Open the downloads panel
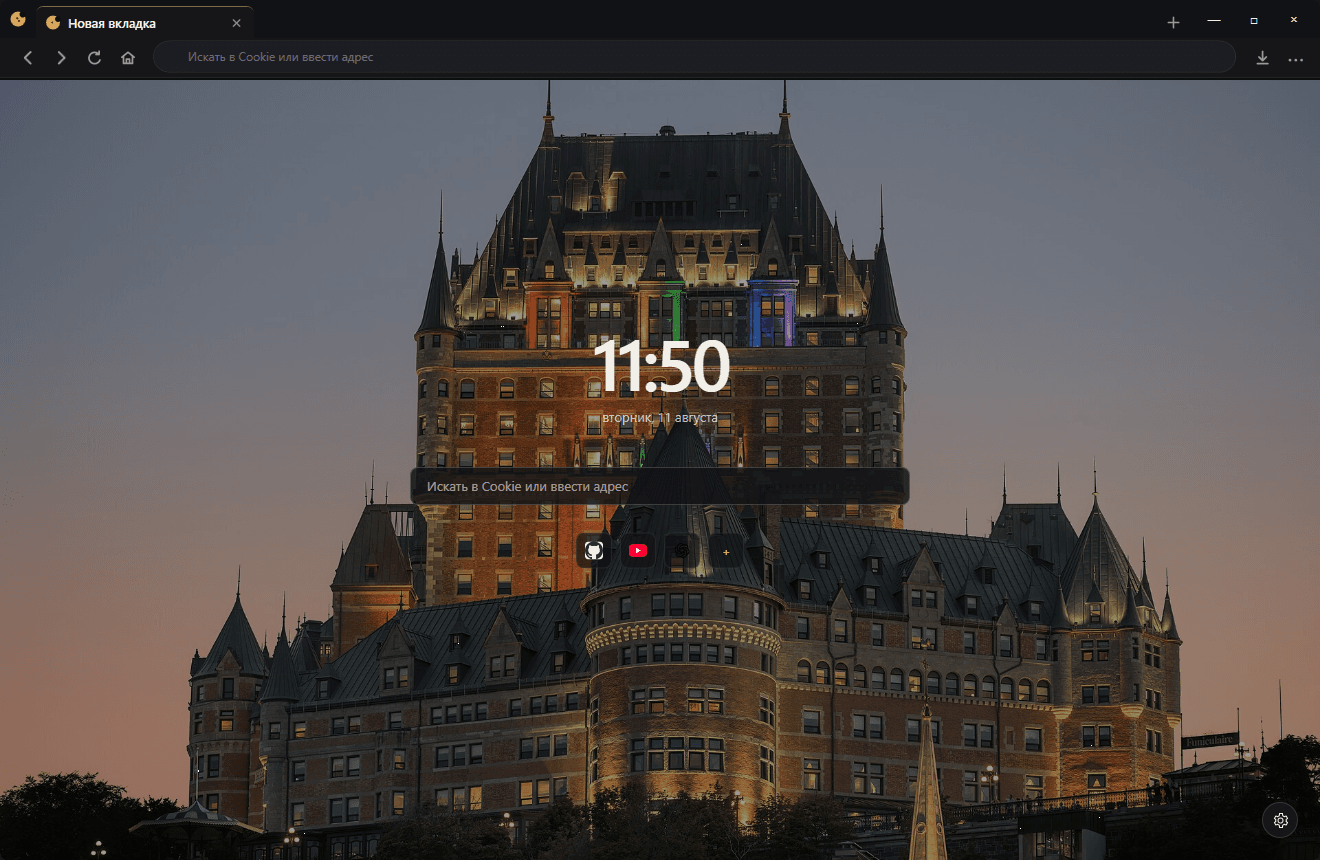 pyautogui.click(x=1262, y=58)
